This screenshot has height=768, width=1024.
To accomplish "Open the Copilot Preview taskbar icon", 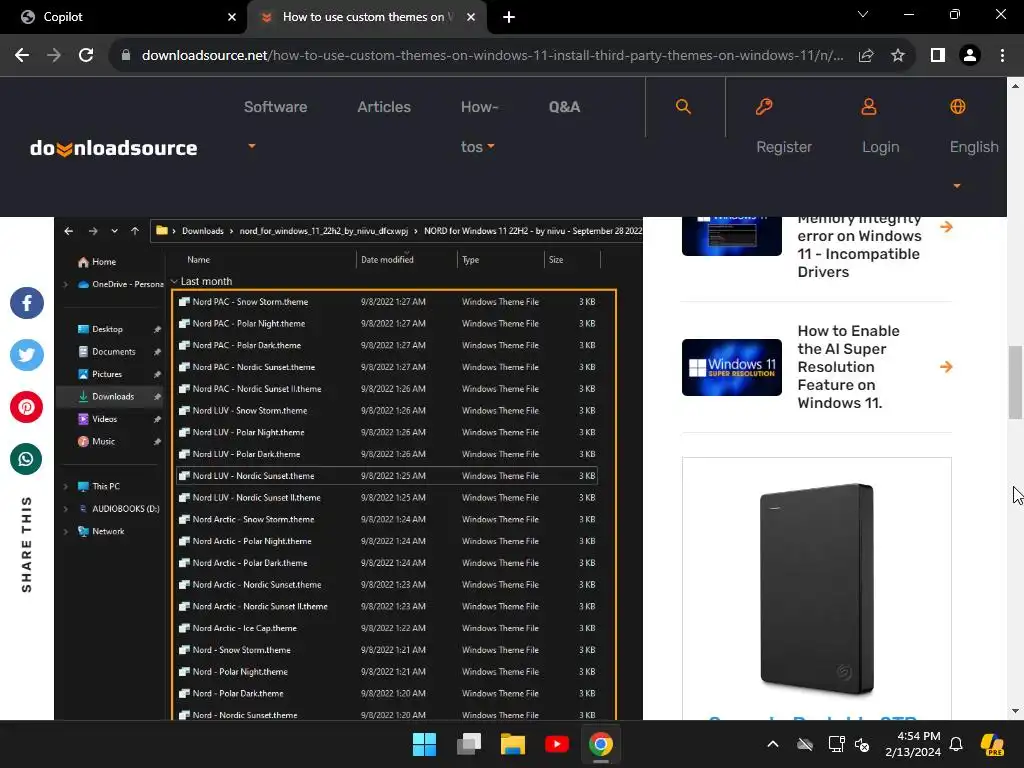I will tap(993, 744).
